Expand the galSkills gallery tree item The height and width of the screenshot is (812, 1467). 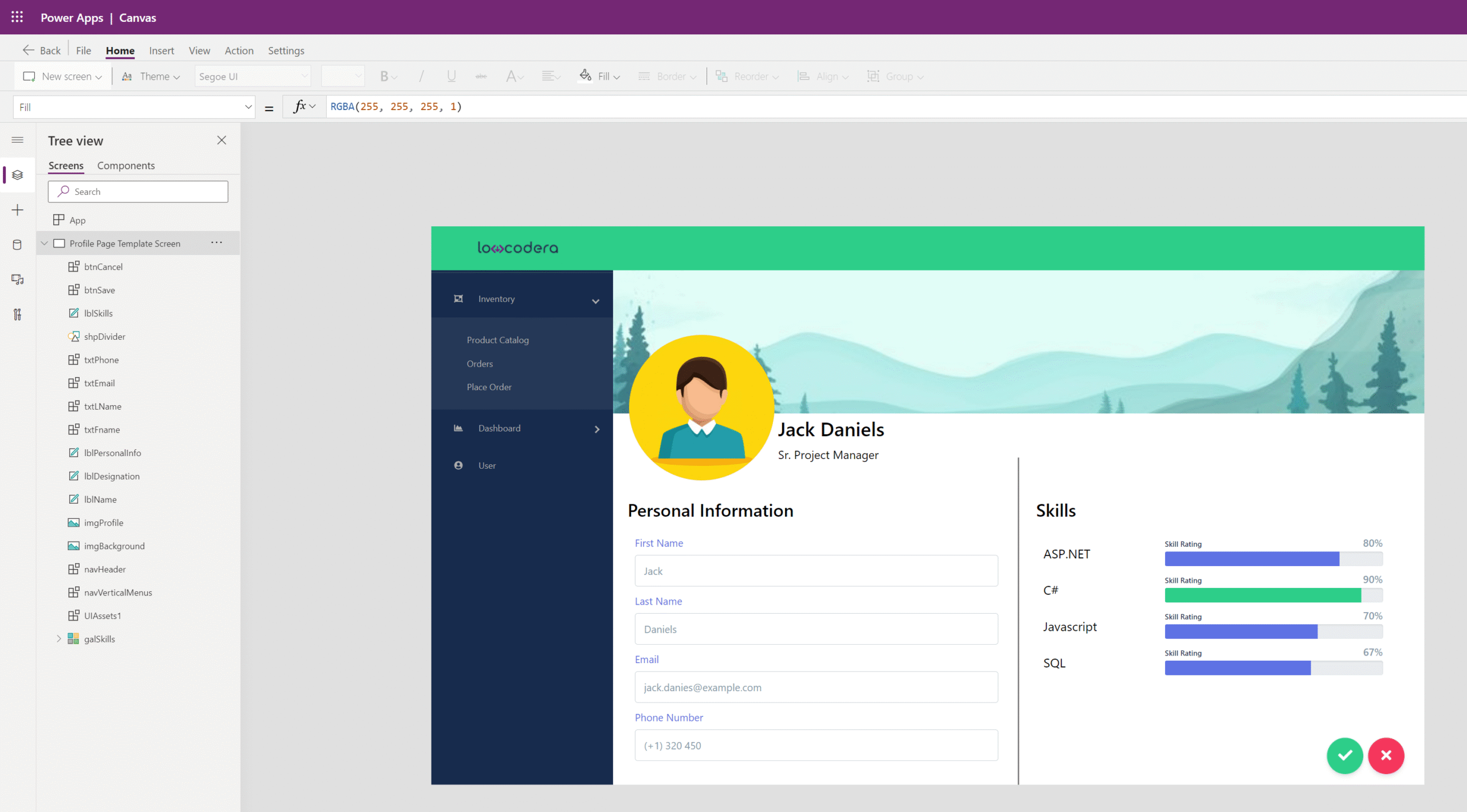pyautogui.click(x=58, y=638)
